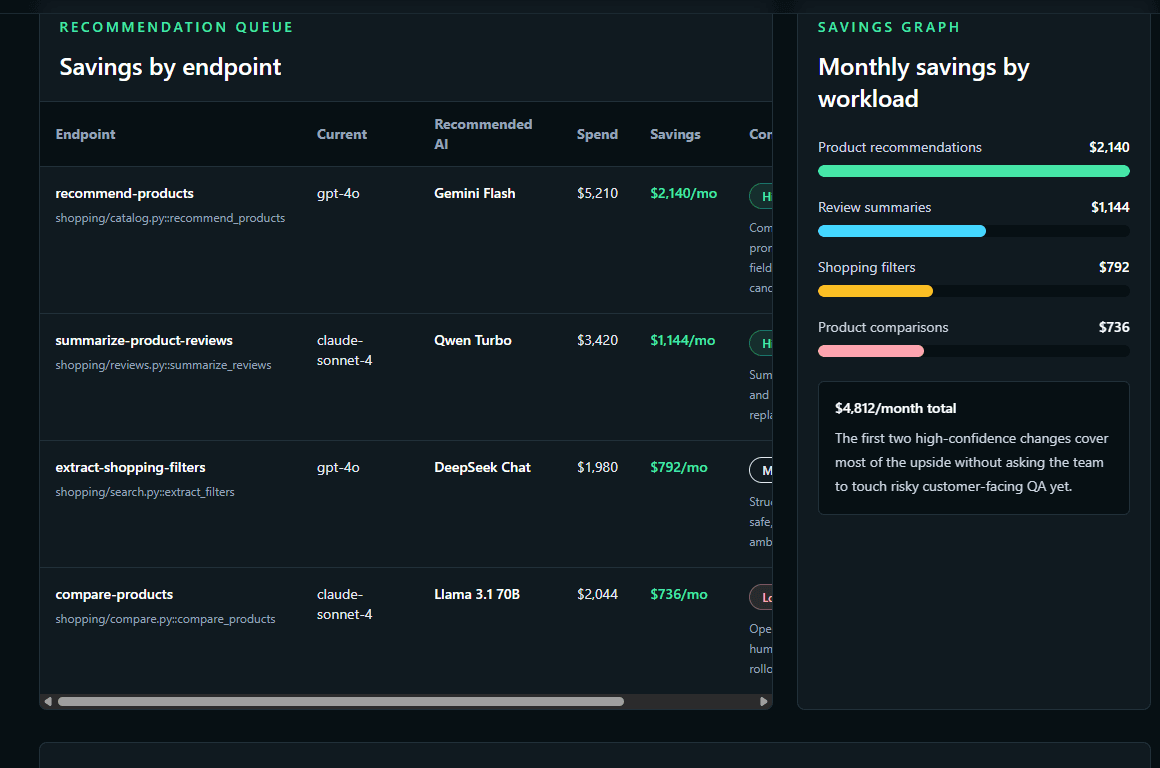Click the Gemini Flash recommendation
The height and width of the screenshot is (768, 1160).
(x=475, y=193)
